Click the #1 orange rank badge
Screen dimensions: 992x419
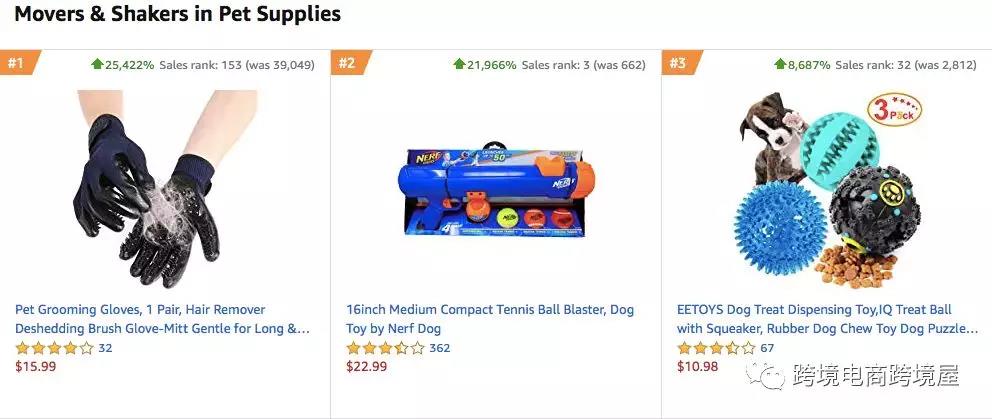[x=17, y=64]
